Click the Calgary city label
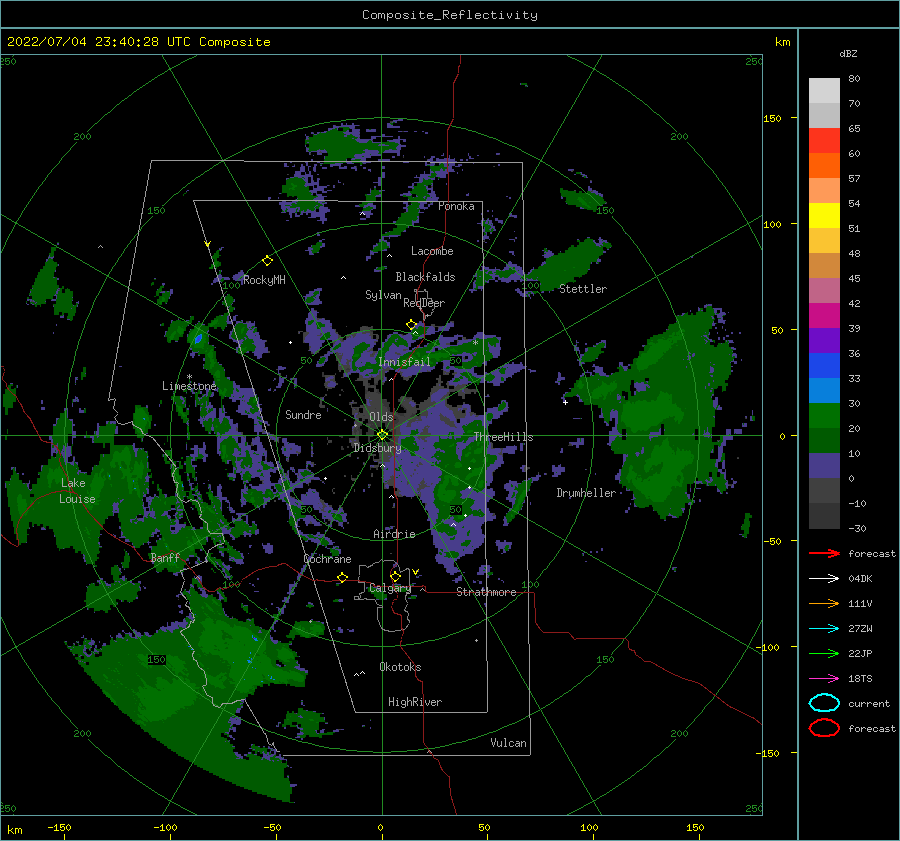Image resolution: width=900 pixels, height=841 pixels. tap(390, 588)
